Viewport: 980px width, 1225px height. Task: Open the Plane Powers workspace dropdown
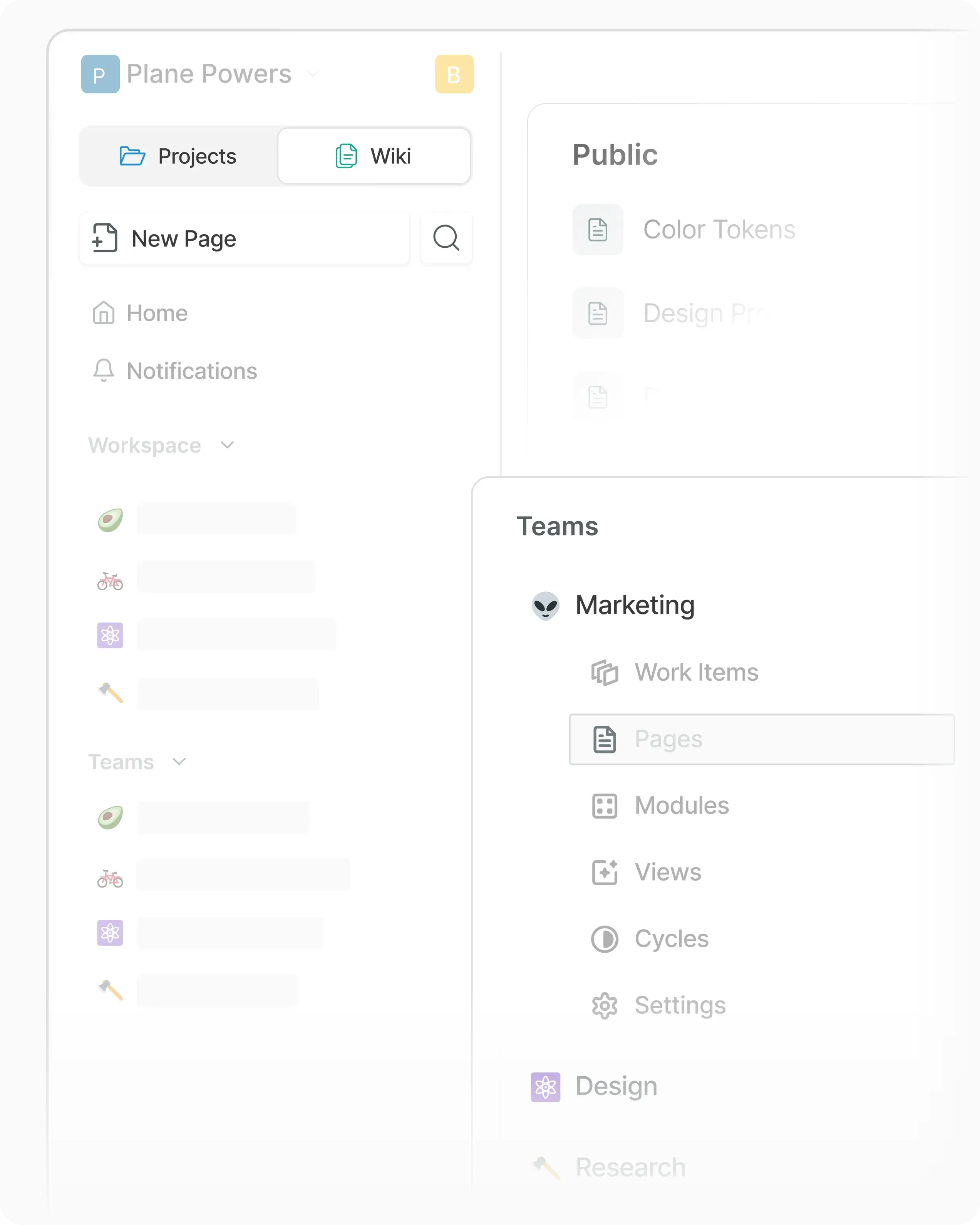(313, 74)
